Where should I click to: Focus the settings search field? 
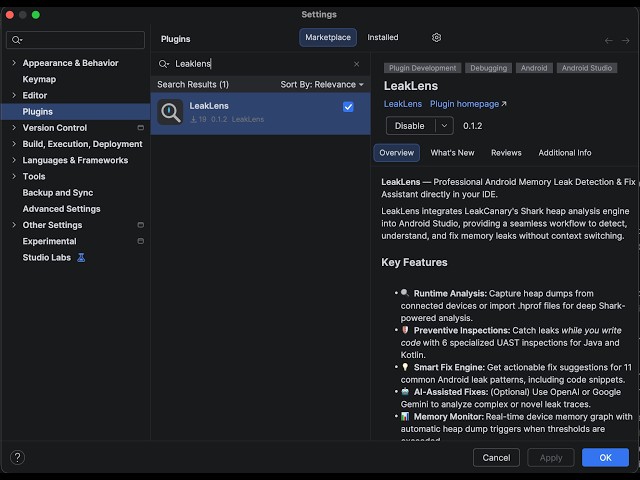pyautogui.click(x=76, y=40)
